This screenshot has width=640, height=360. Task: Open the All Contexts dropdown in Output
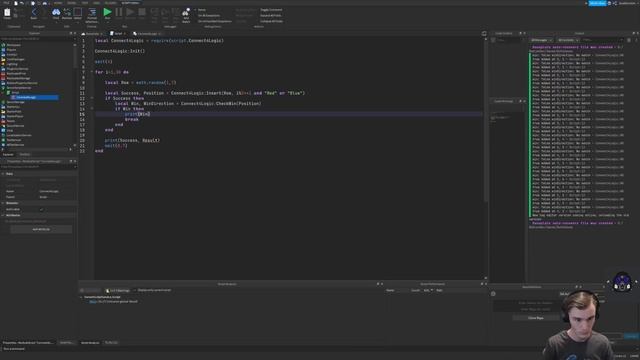[568, 40]
